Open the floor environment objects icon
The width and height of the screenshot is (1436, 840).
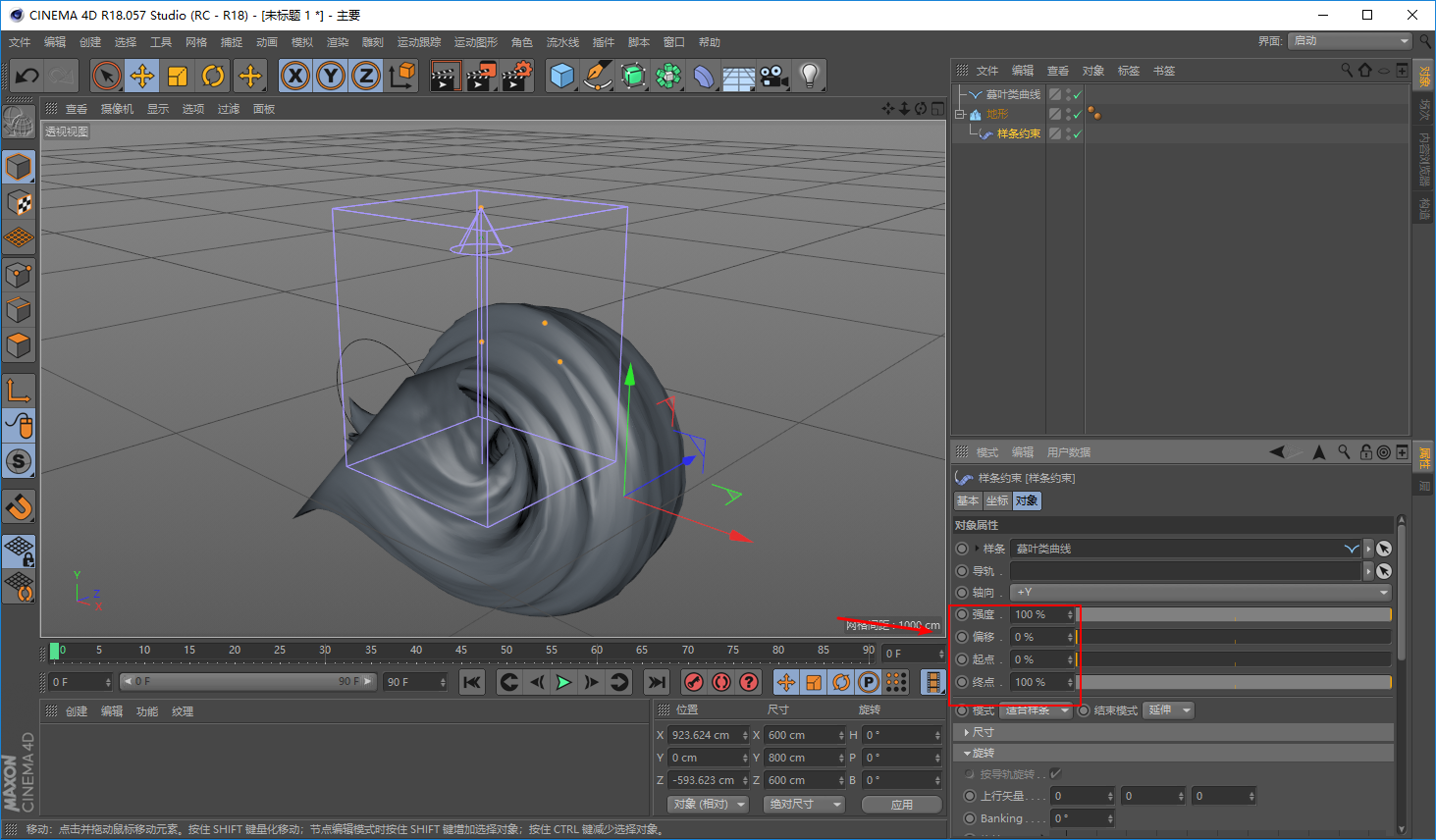click(x=739, y=76)
